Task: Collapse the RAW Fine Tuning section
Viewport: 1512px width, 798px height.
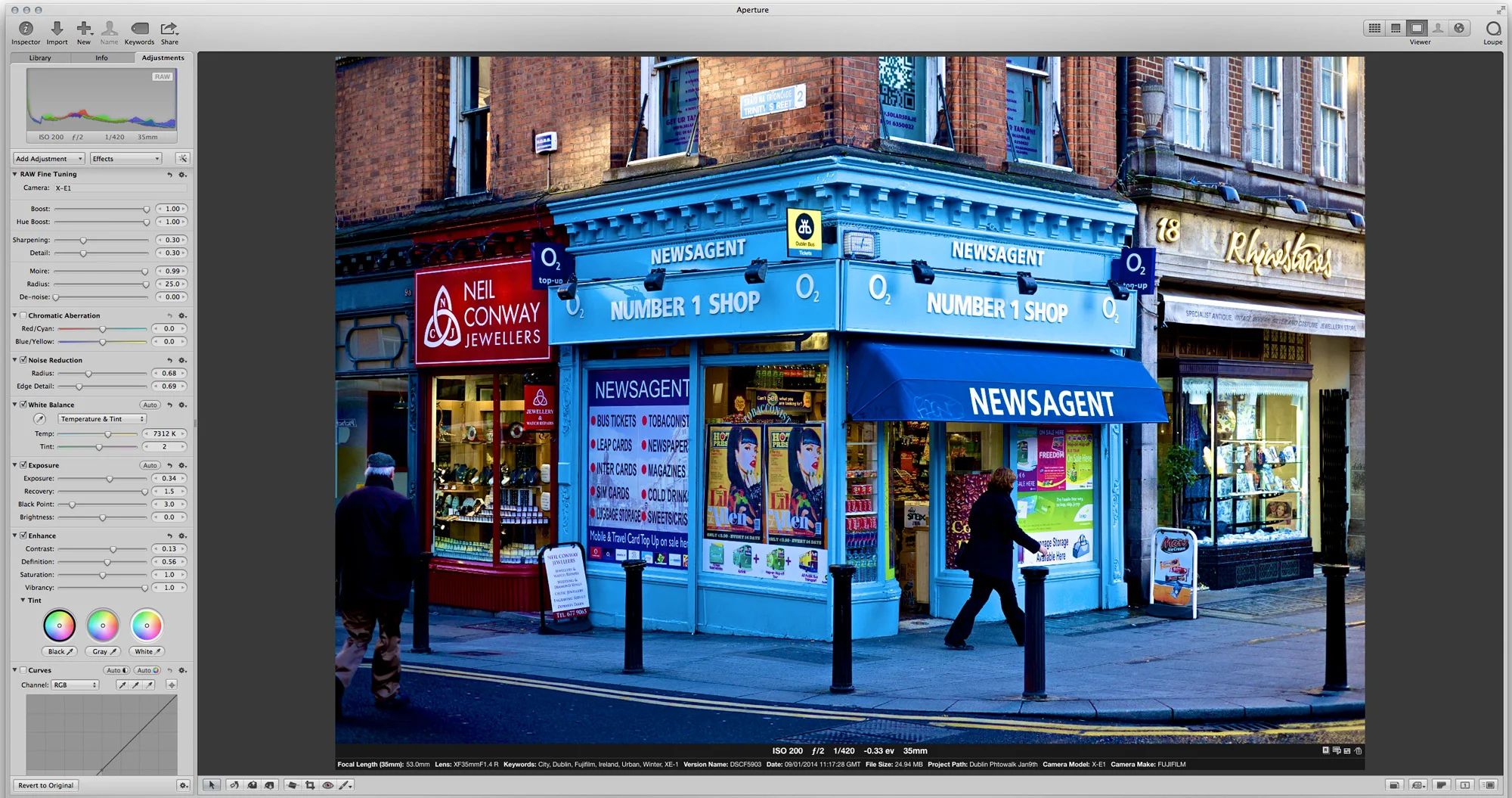Action: tap(14, 174)
